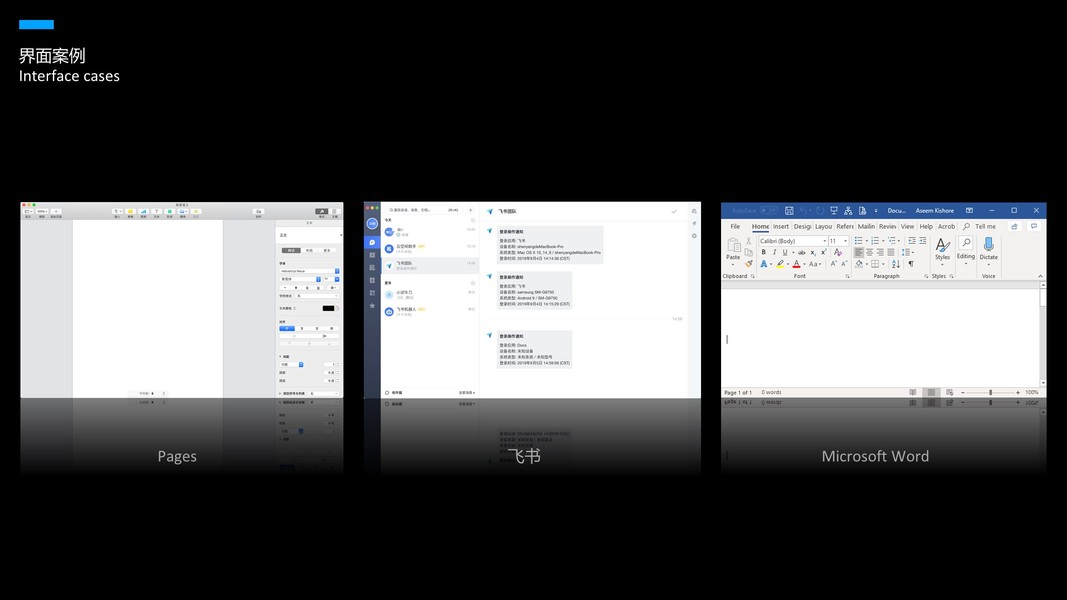1067x600 pixels.
Task: Switch to the Help tab in Word
Action: (x=926, y=227)
